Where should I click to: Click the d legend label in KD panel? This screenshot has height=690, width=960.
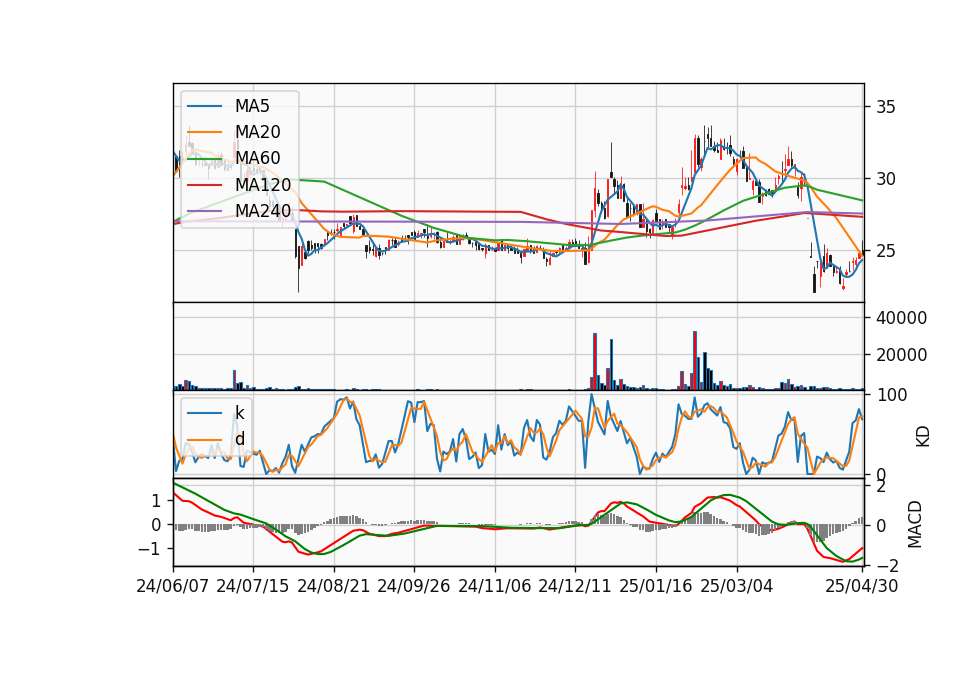[x=240, y=439]
